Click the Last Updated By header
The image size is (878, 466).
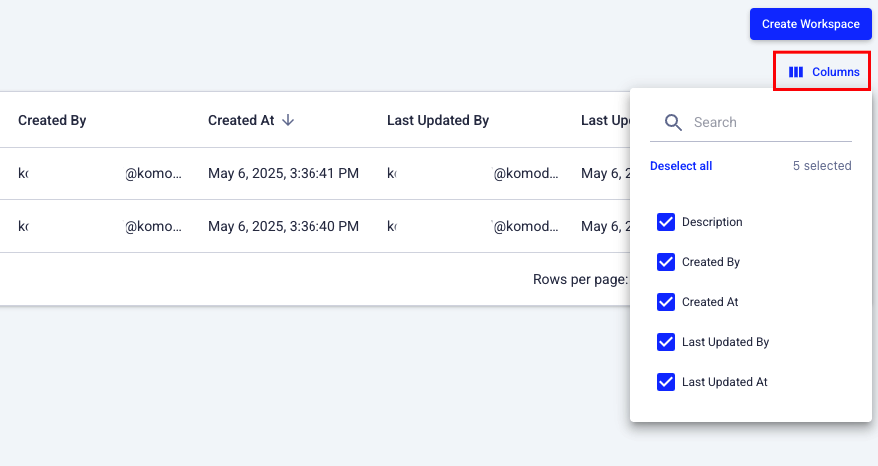click(x=438, y=120)
